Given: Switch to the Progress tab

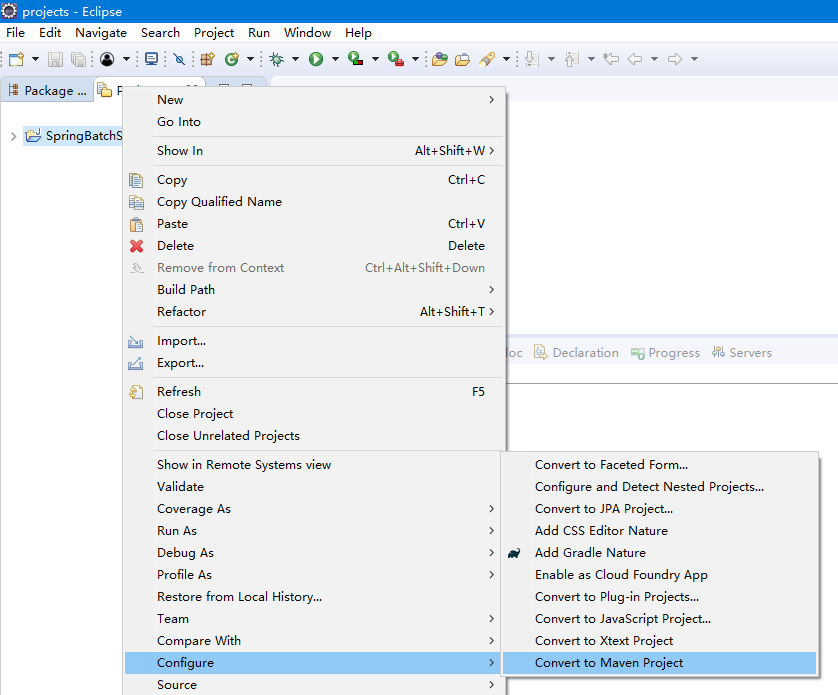Looking at the screenshot, I should coord(665,353).
